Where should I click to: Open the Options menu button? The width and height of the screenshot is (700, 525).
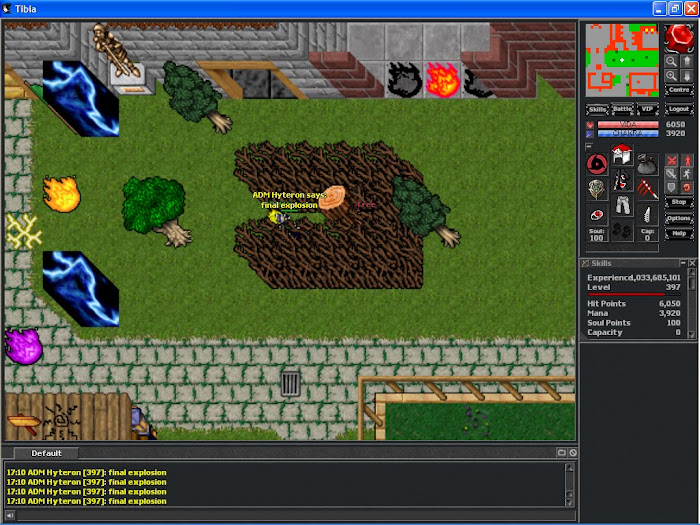click(679, 218)
